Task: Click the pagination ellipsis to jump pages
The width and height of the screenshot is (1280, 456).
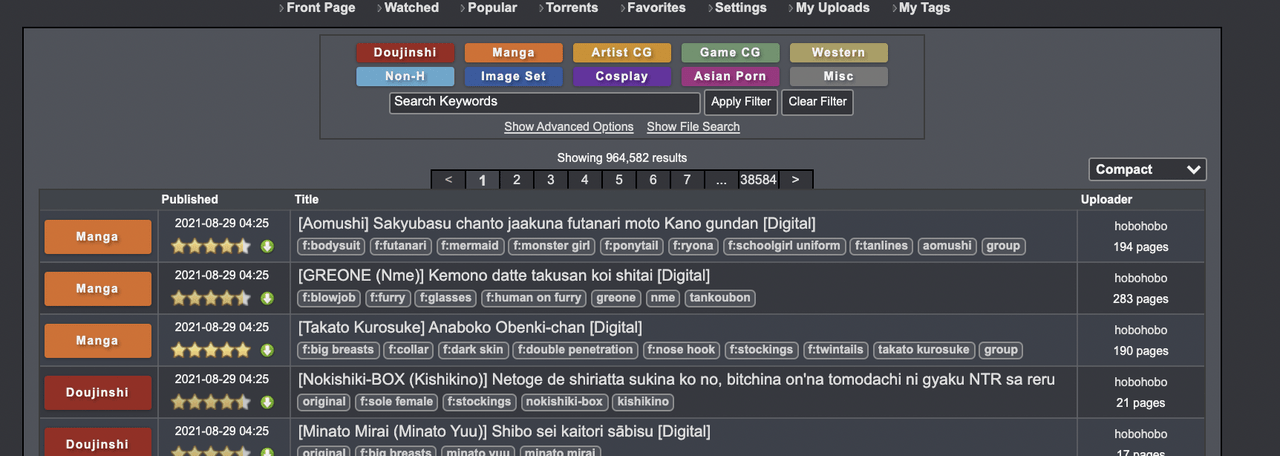Action: point(721,180)
